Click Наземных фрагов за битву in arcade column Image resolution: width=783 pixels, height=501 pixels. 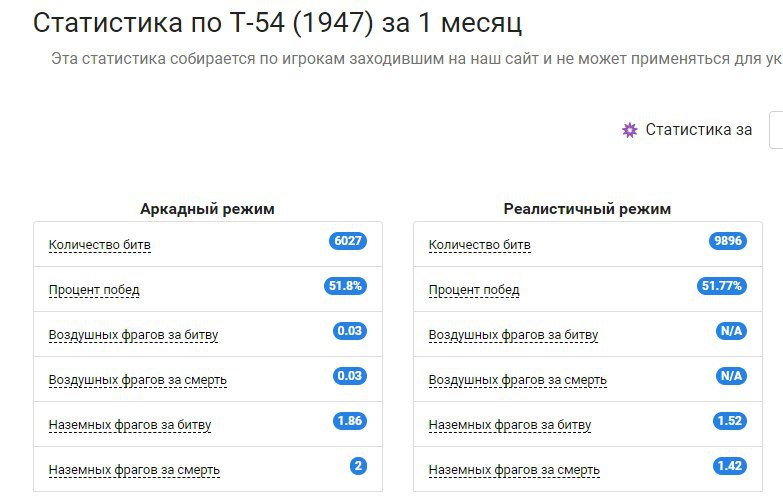[x=130, y=425]
